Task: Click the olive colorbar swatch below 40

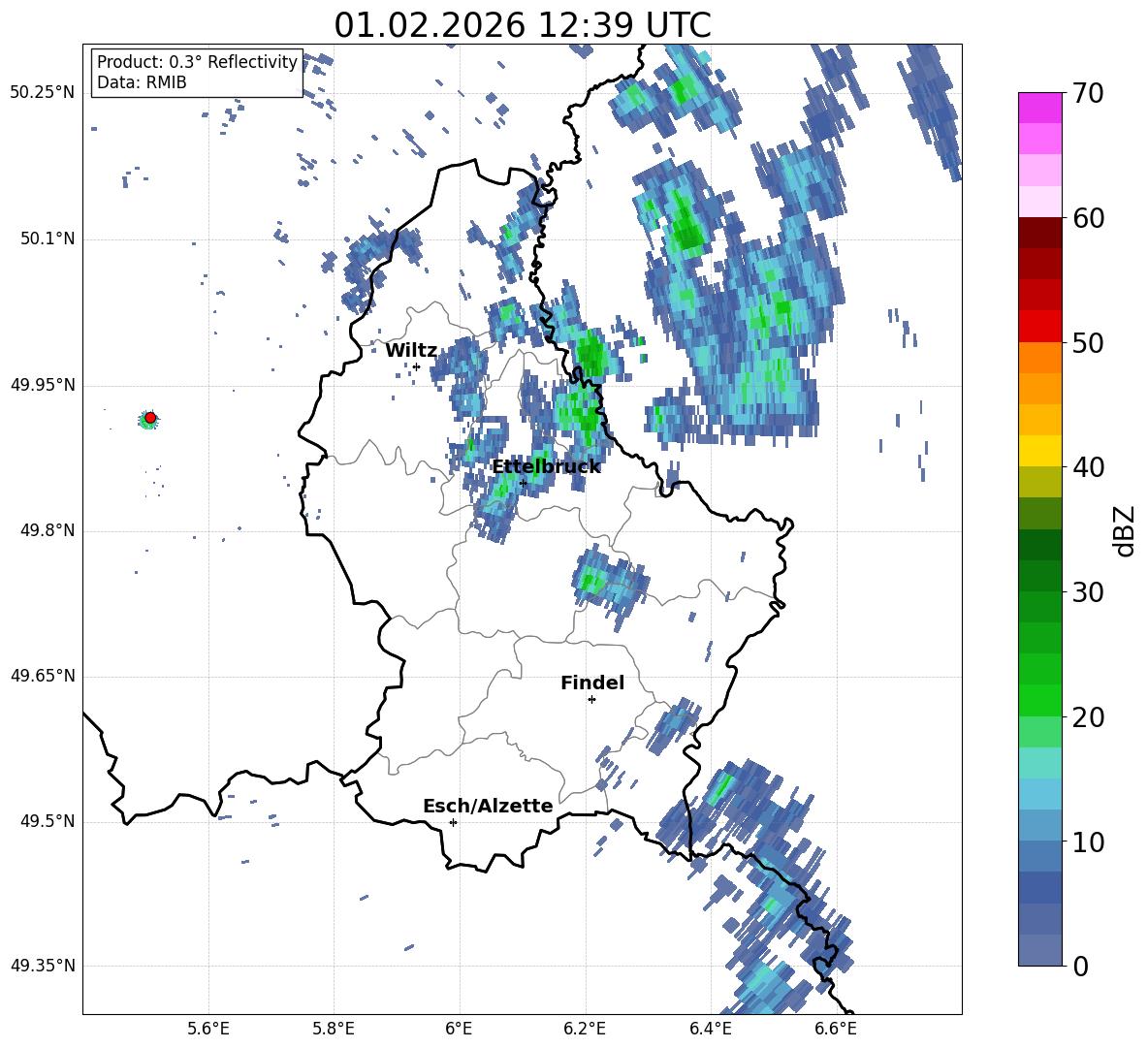Action: (1039, 482)
